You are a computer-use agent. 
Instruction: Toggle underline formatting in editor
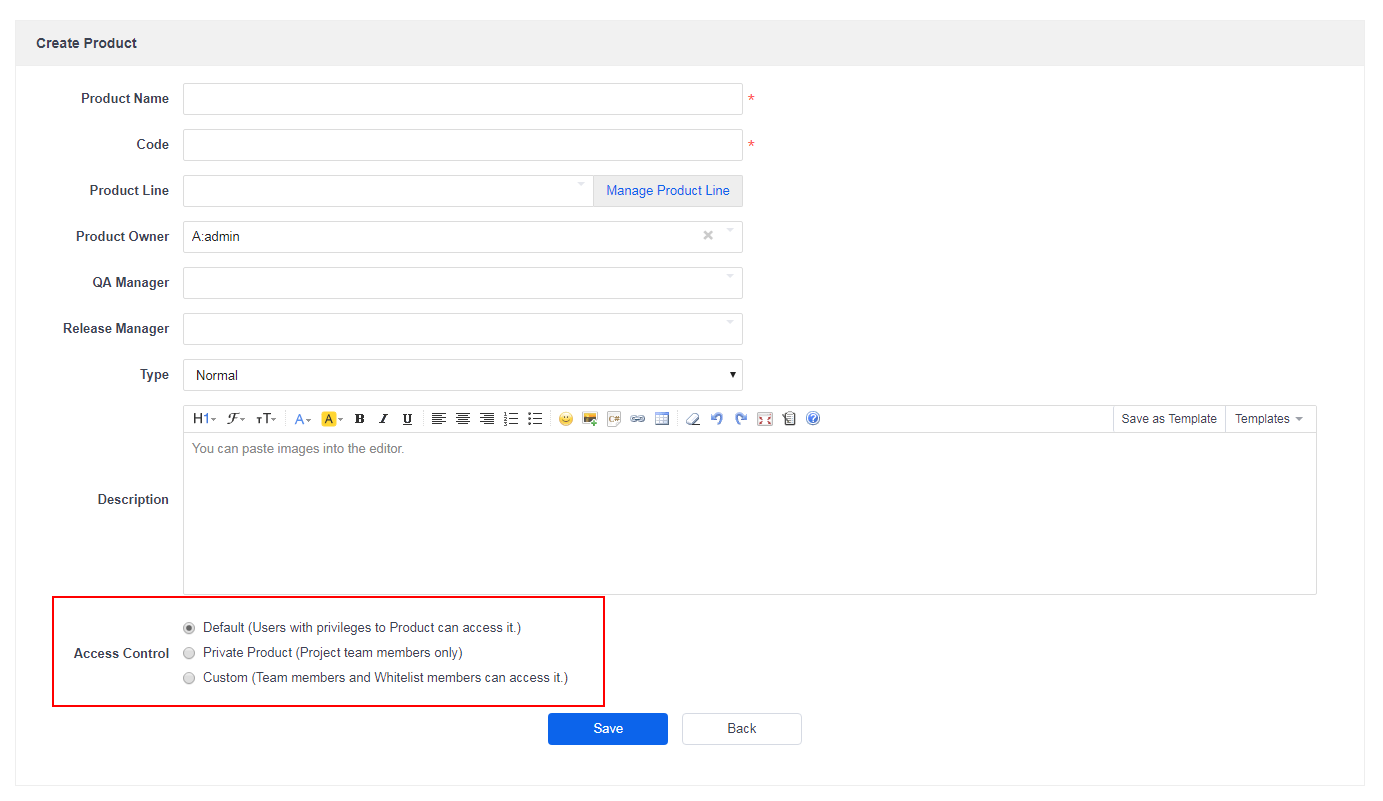(407, 419)
